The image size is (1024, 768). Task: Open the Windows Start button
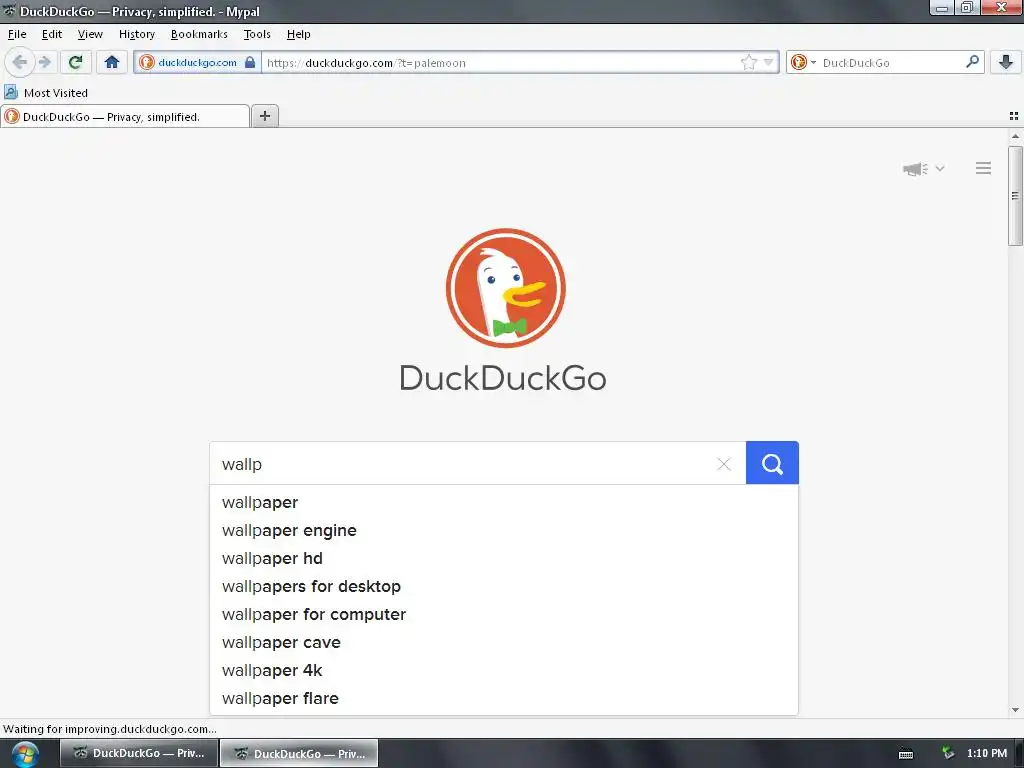25,754
